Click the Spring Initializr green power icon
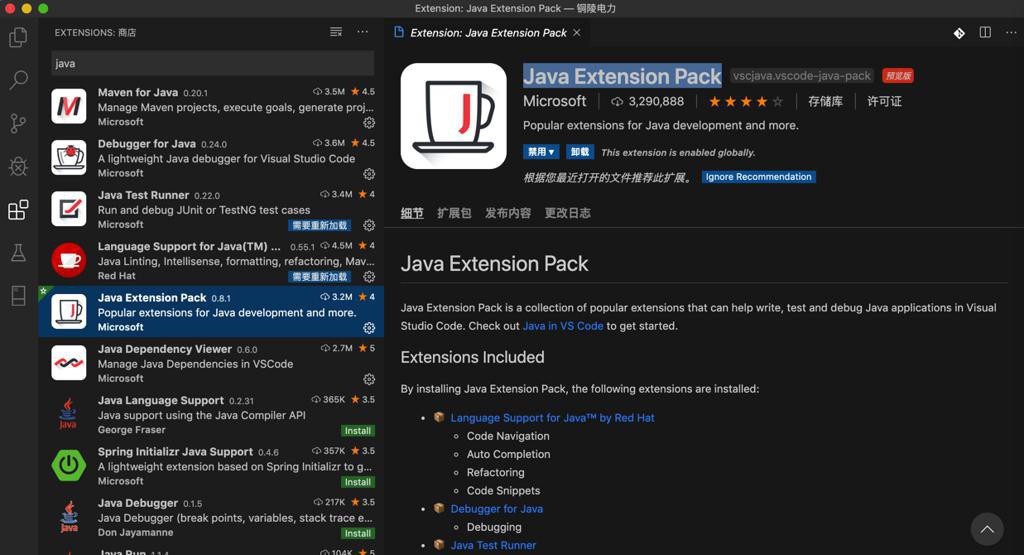 69,465
